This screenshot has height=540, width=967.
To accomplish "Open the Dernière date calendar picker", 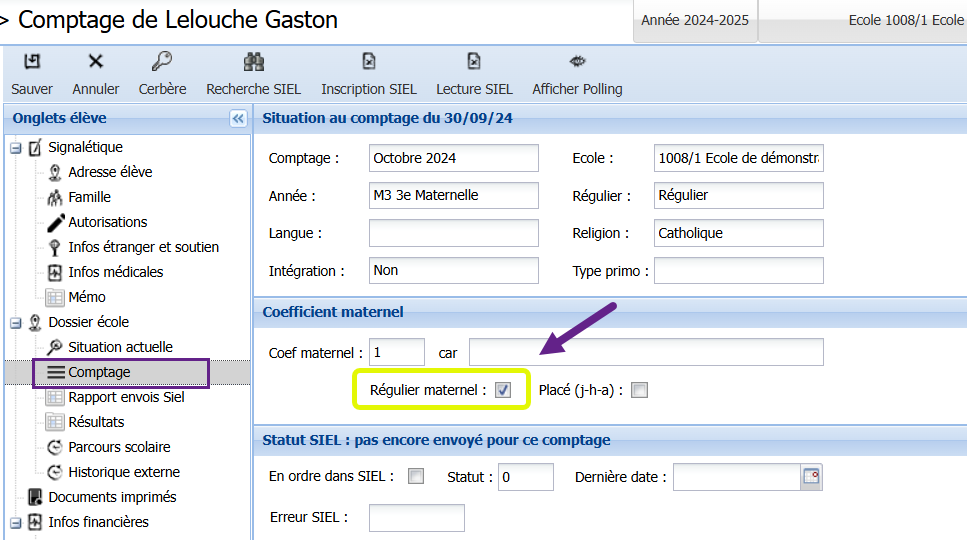I will [811, 478].
